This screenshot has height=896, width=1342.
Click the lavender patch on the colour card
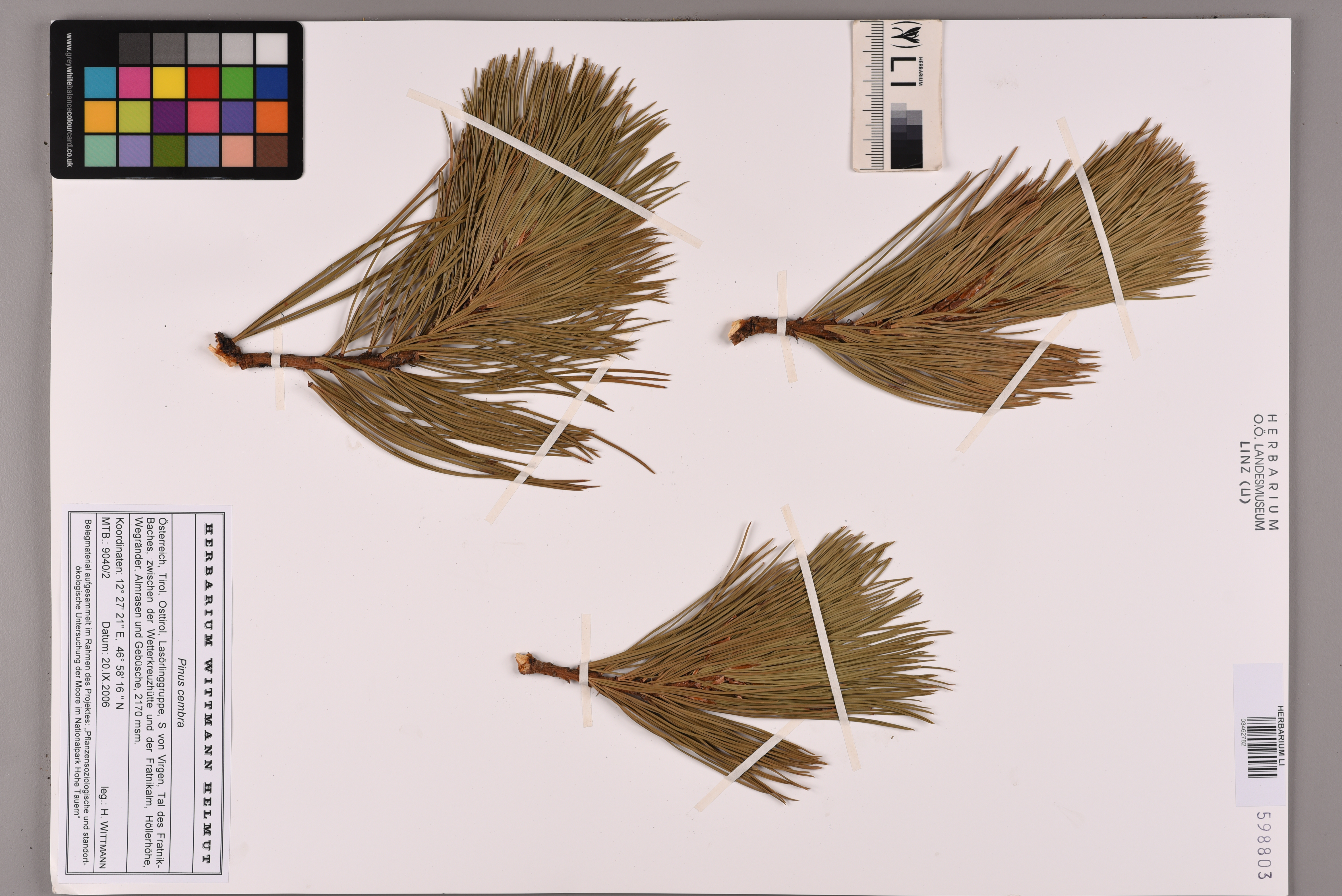[x=134, y=151]
